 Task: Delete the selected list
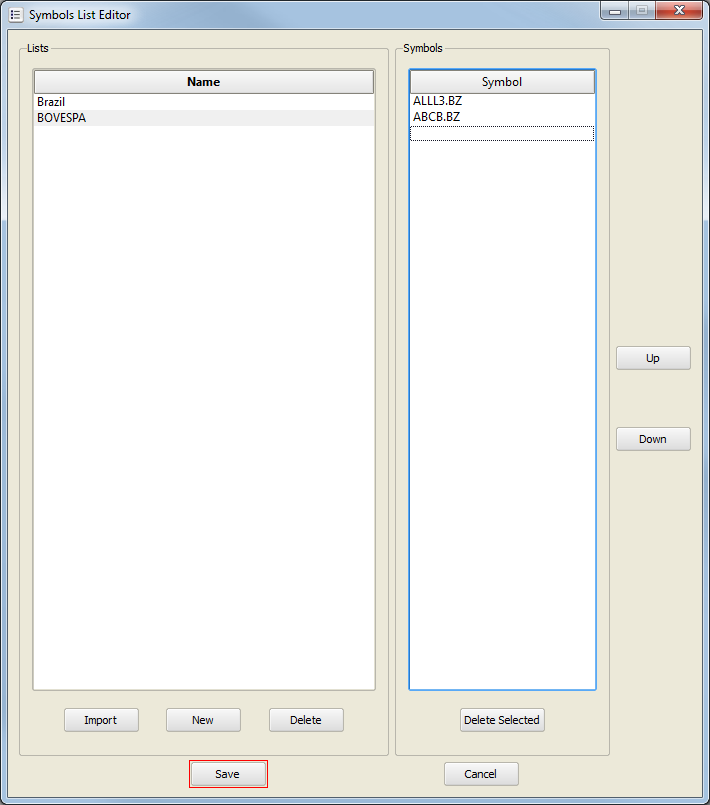[x=306, y=720]
